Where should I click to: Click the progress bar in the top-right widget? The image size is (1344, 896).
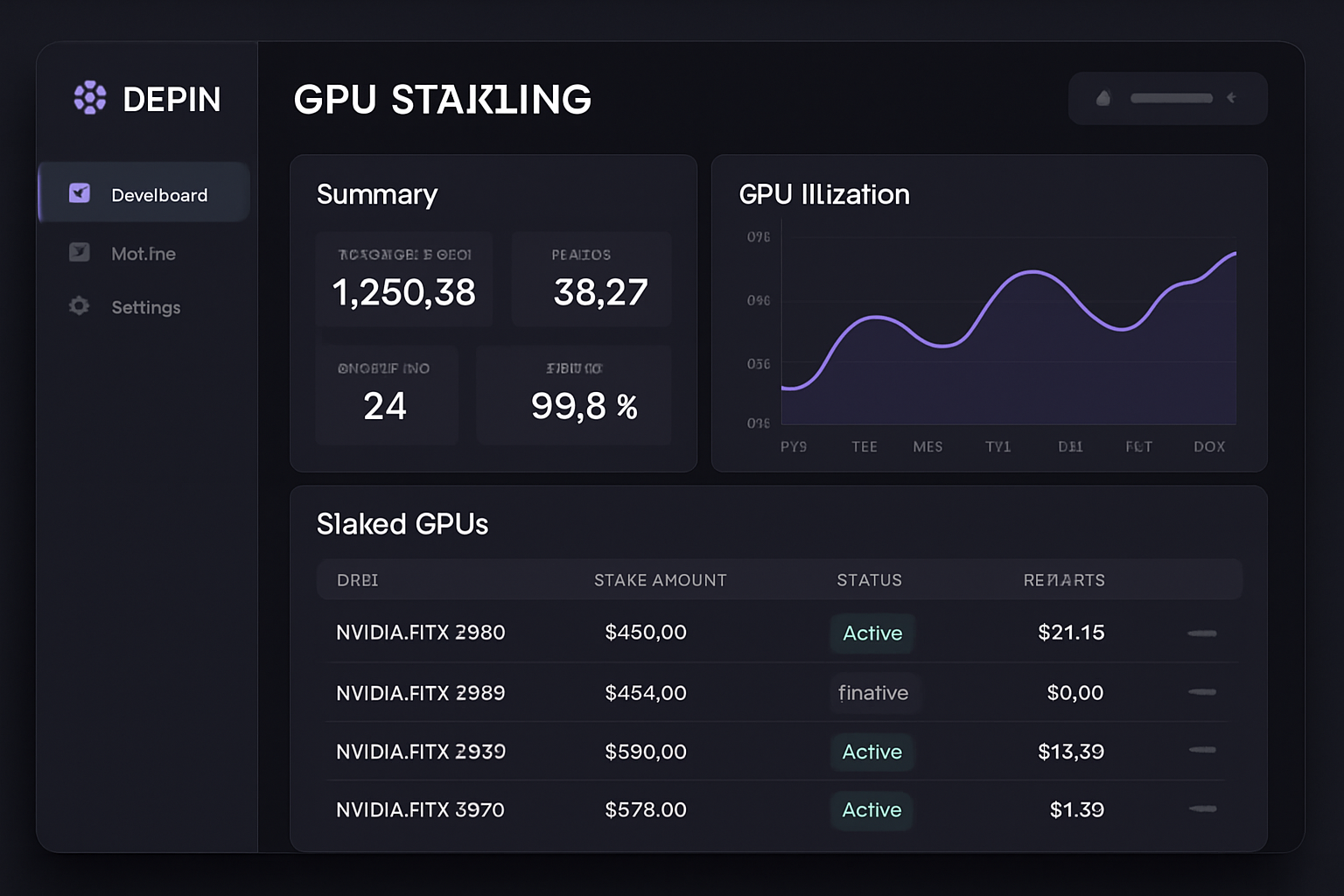(x=1171, y=98)
